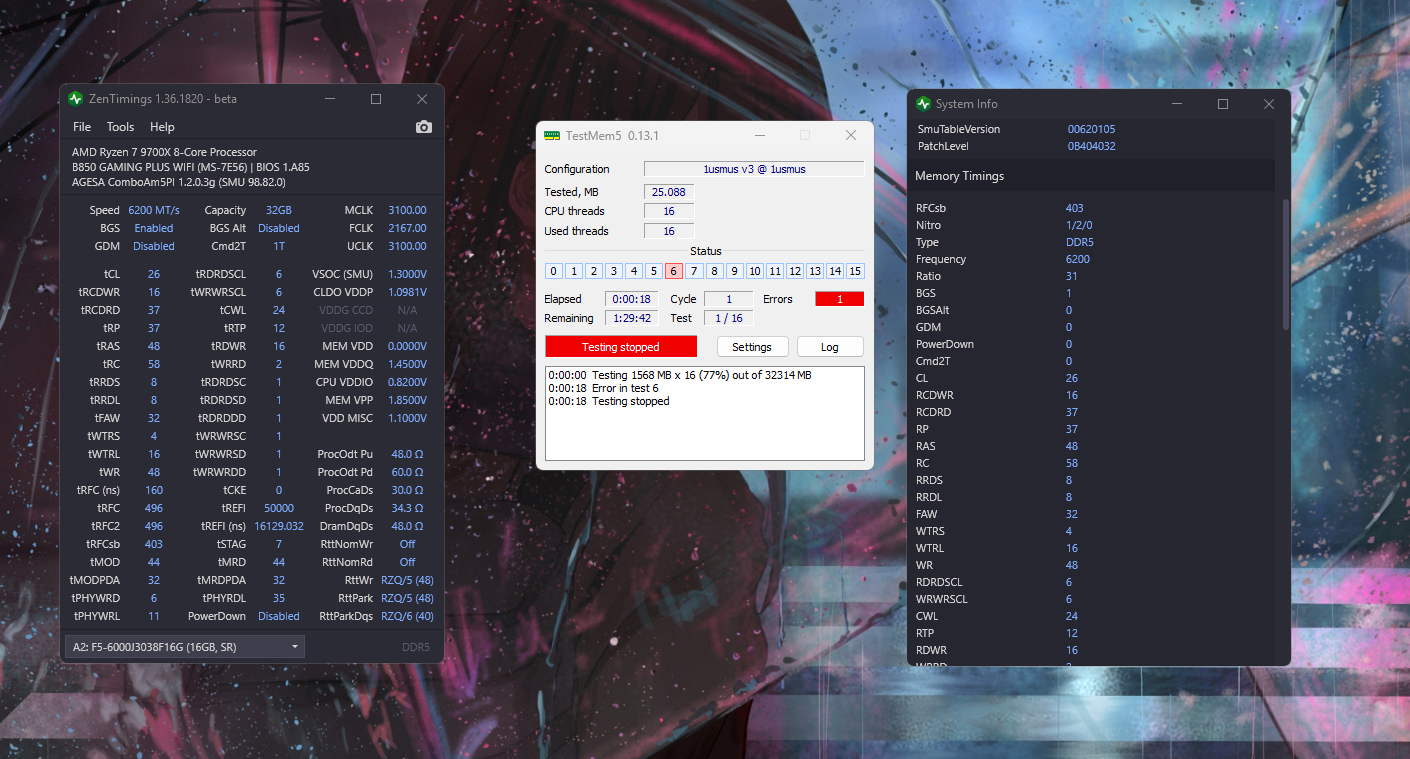Click test 7 status box in TestMem5
The width and height of the screenshot is (1410, 759).
pos(694,271)
